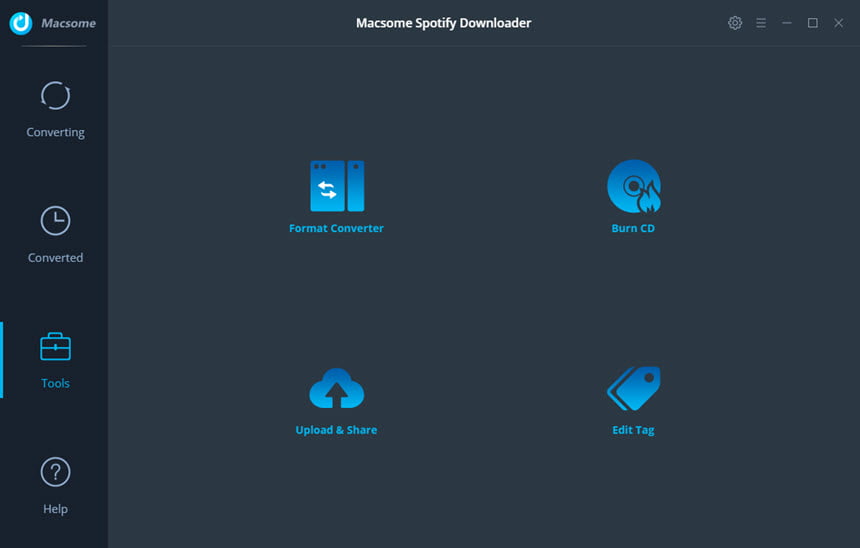The image size is (860, 548).
Task: Open the Converted history section
Action: (55, 235)
